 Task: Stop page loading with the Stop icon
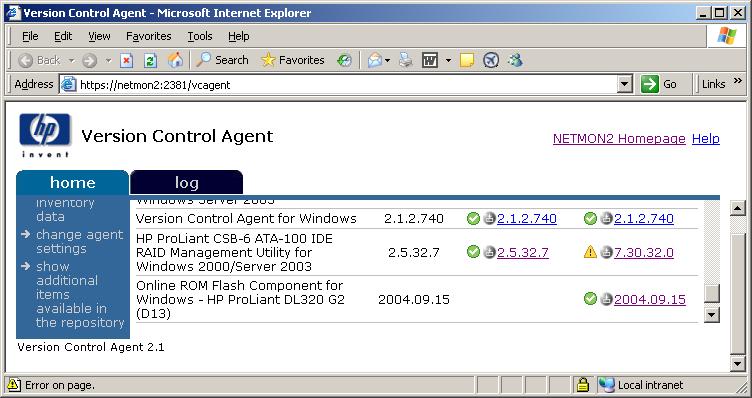(126, 60)
